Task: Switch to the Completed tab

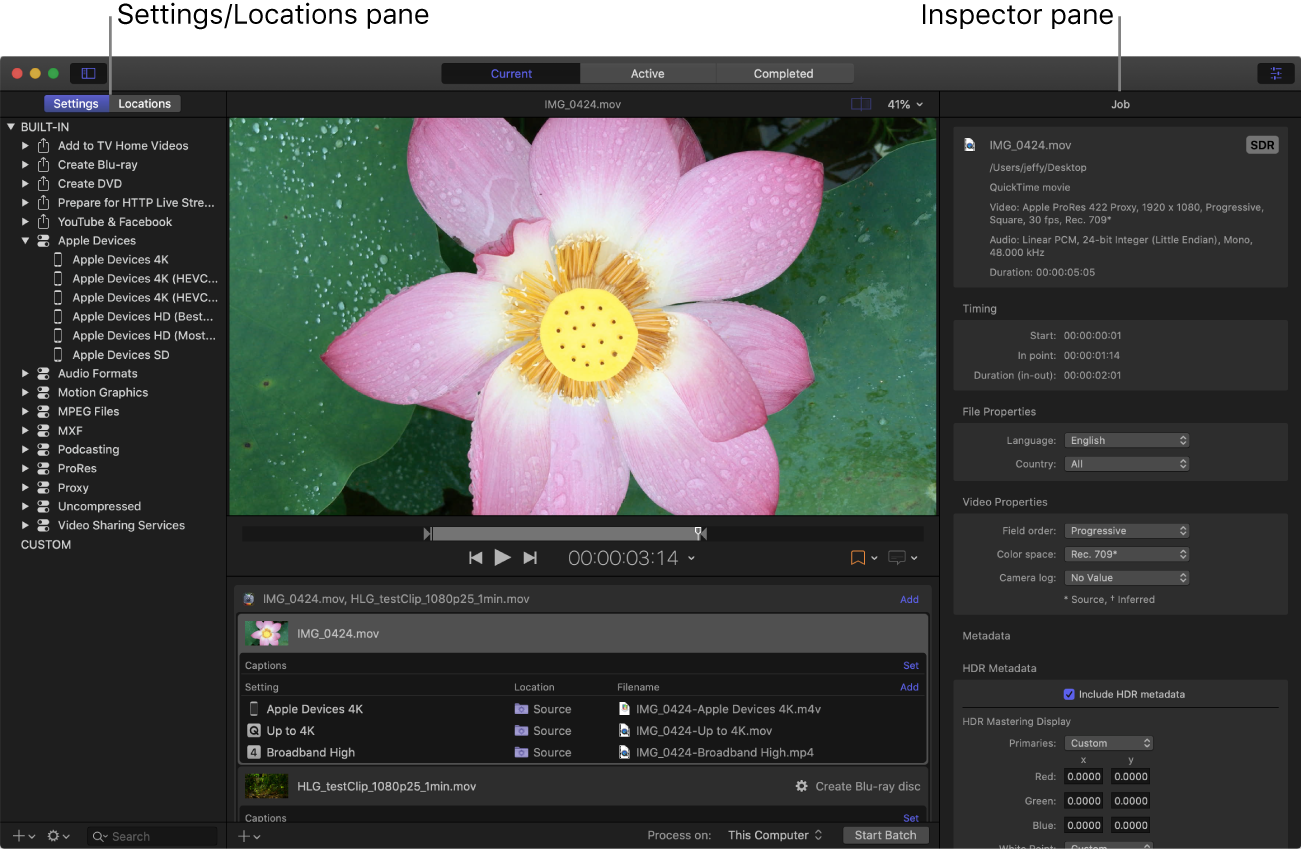Action: click(784, 73)
